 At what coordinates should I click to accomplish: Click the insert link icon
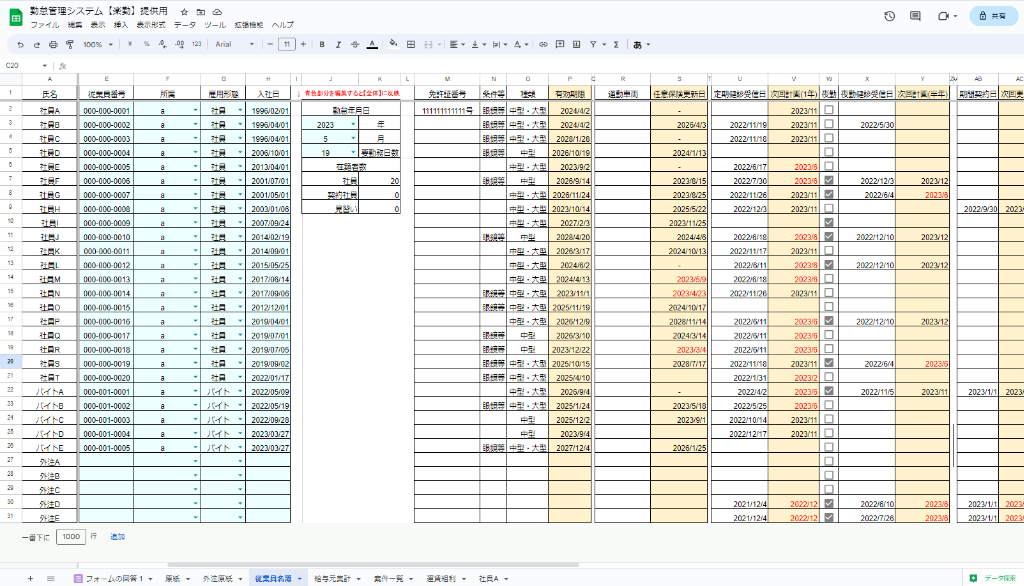tap(544, 44)
